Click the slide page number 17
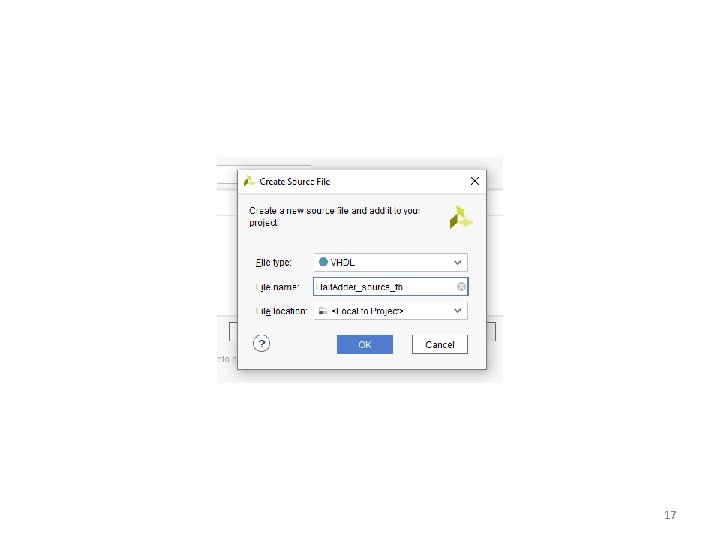Screen dimensions: 720x540 pos(670,515)
